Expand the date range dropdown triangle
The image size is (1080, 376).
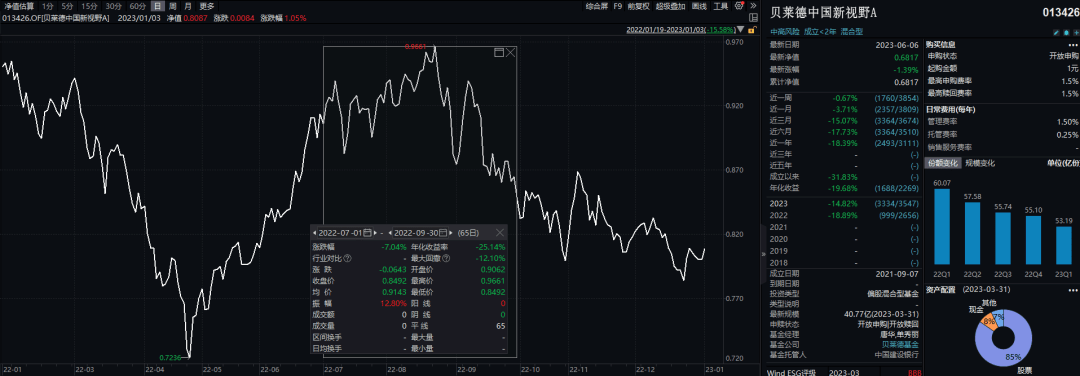(x=740, y=30)
